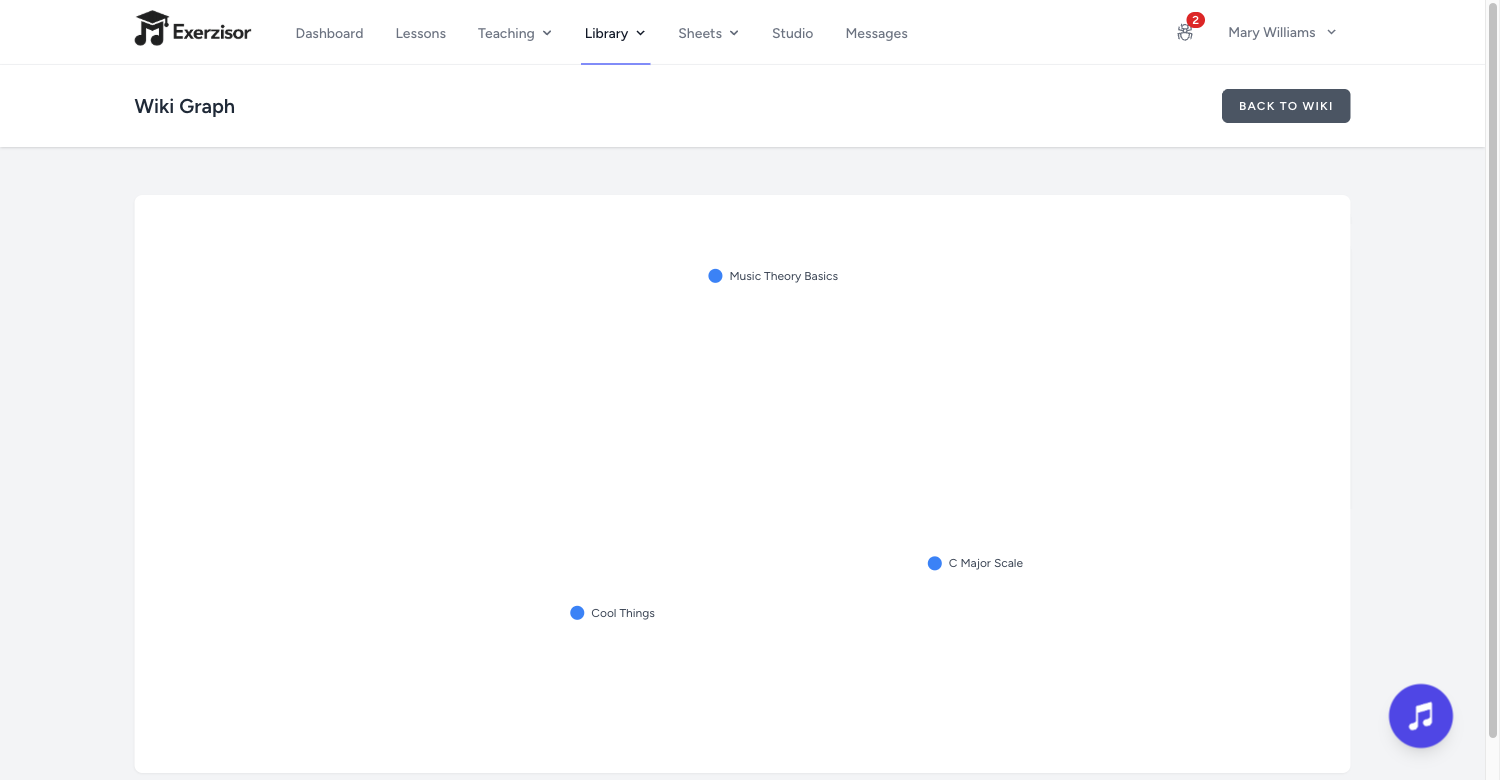1500x780 pixels.
Task: Click the Cool Things label
Action: point(623,613)
